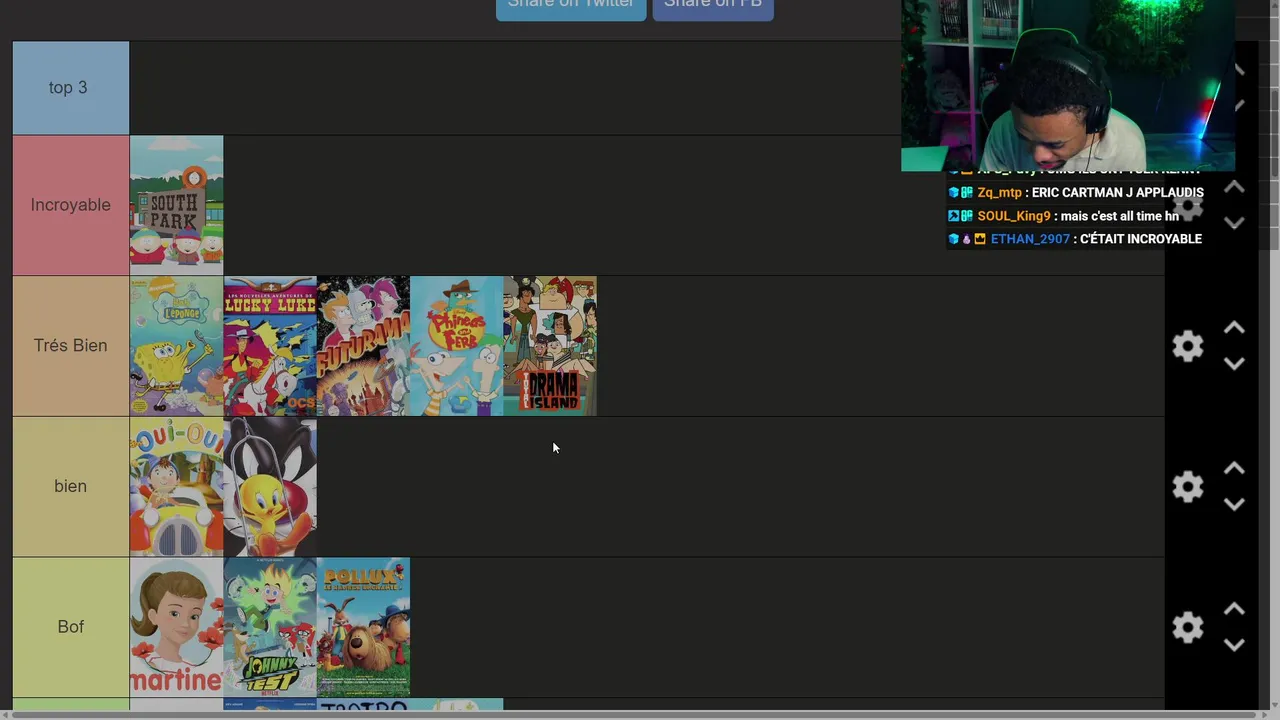Image resolution: width=1280 pixels, height=720 pixels.
Task: Click the top 3 tier label
Action: (71, 88)
